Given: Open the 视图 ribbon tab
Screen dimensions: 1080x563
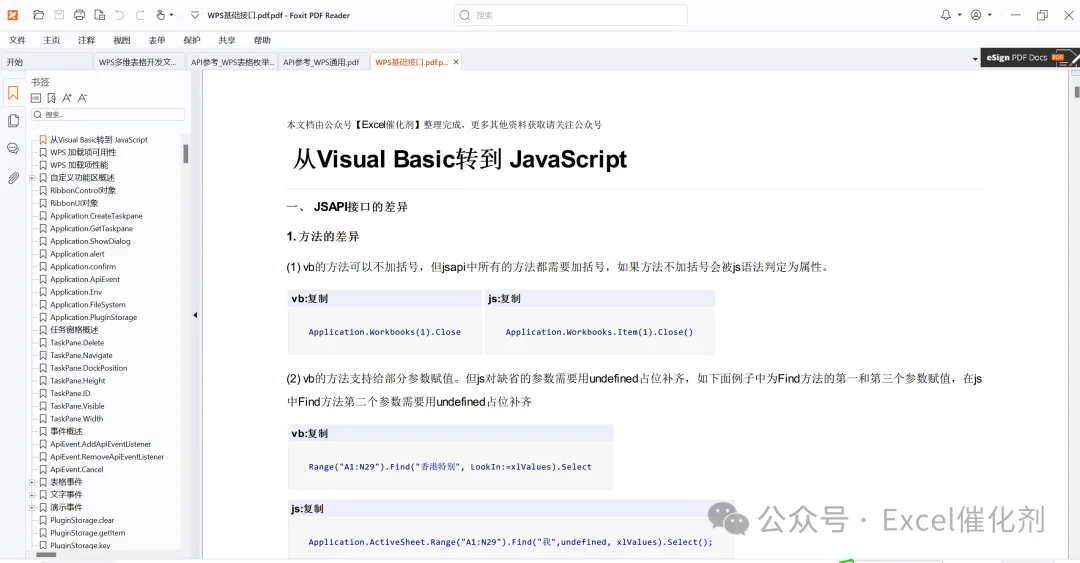Looking at the screenshot, I should pyautogui.click(x=122, y=40).
